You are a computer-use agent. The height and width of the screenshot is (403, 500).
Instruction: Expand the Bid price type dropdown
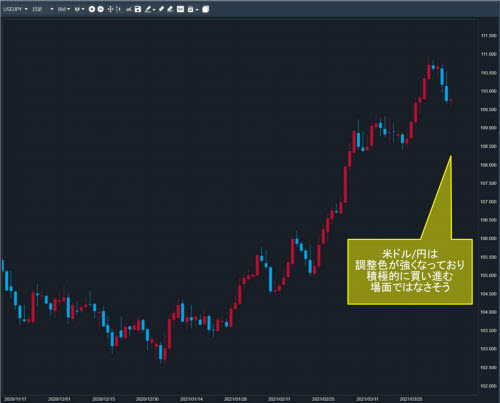[x=64, y=9]
